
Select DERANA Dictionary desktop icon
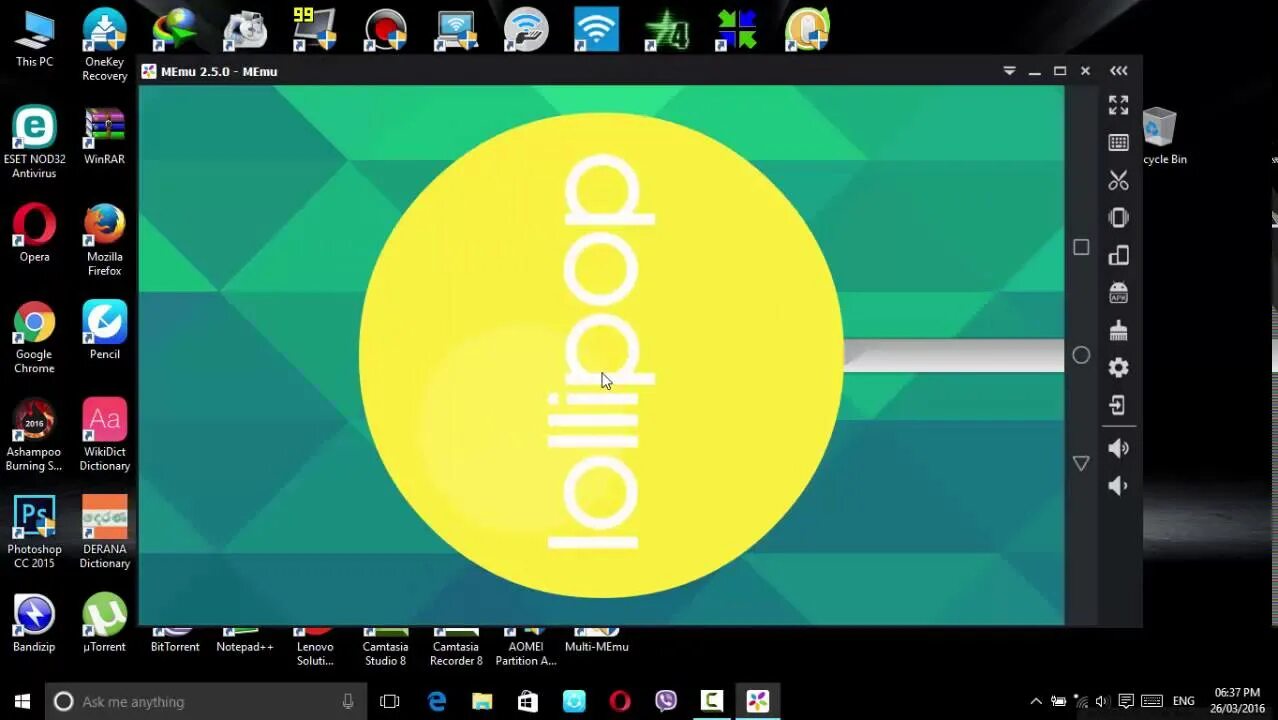[x=105, y=532]
